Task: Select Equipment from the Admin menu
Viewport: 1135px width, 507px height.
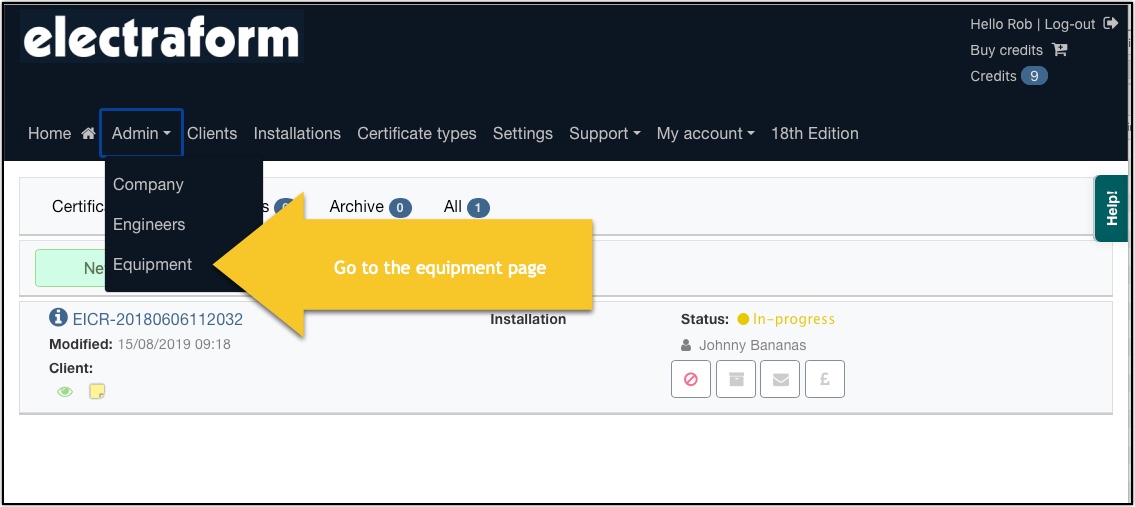Action: click(153, 264)
